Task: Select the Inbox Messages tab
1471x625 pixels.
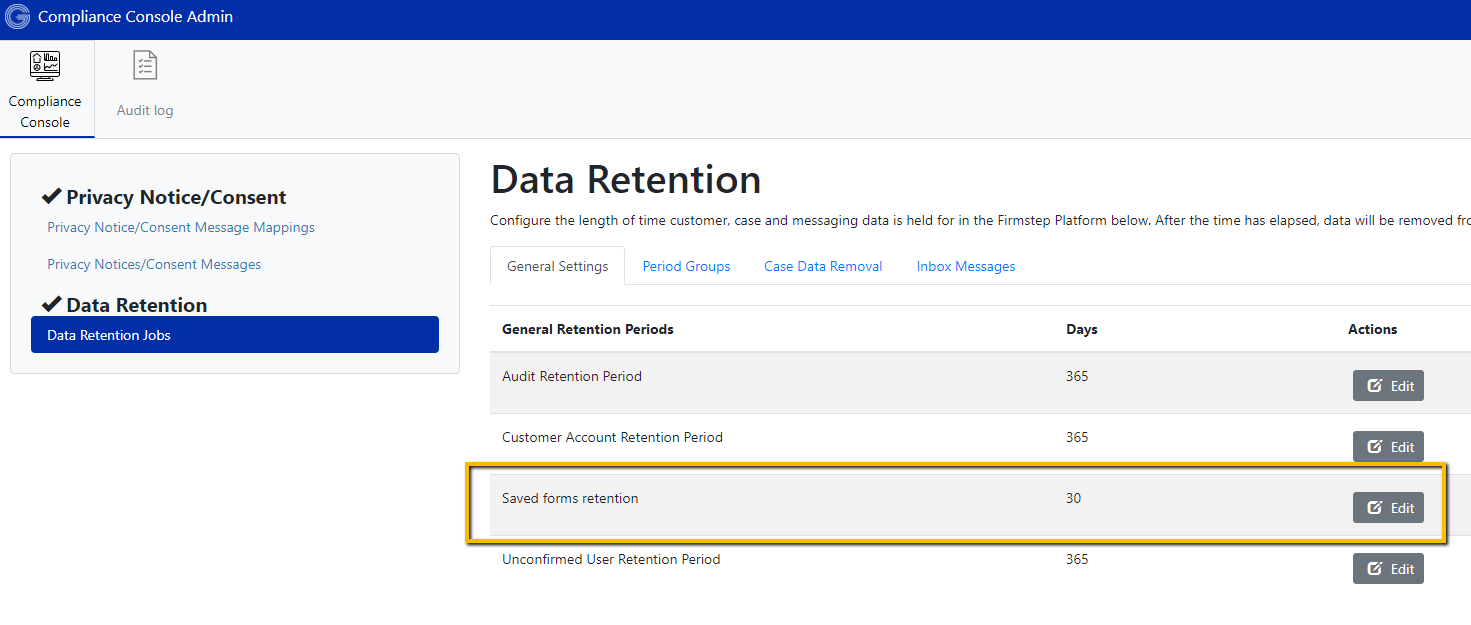Action: 965,266
